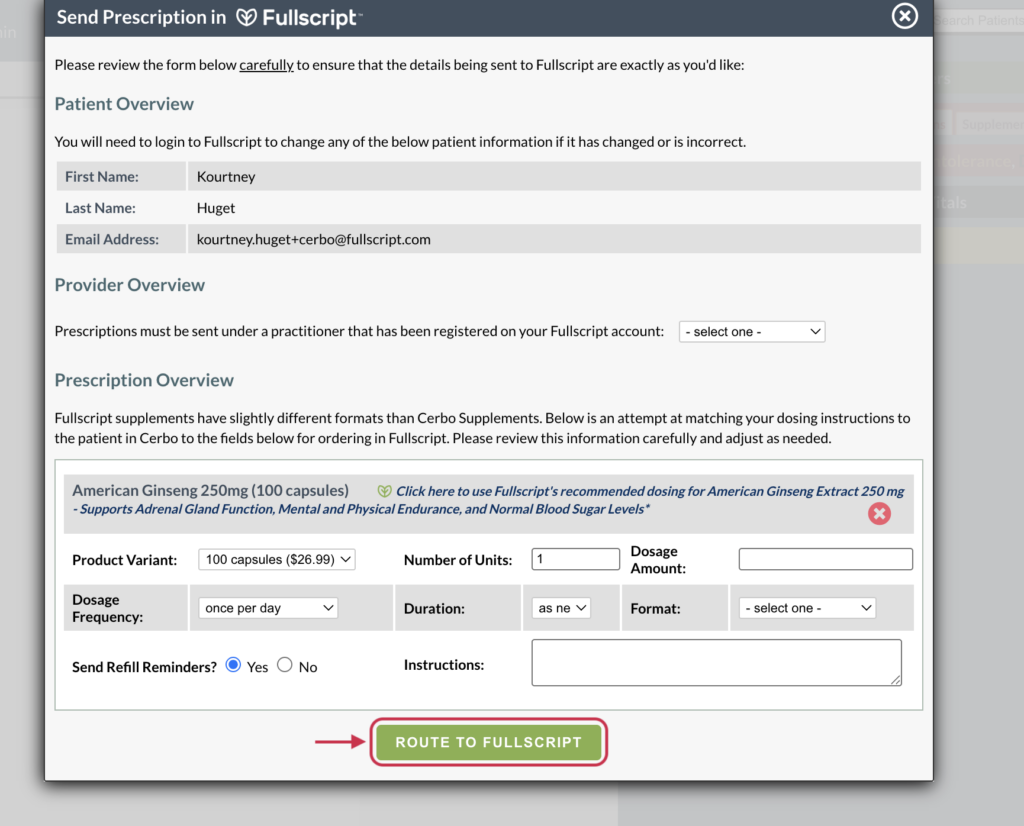This screenshot has height=826, width=1024.
Task: Open the Format select one dropdown
Action: tap(807, 608)
